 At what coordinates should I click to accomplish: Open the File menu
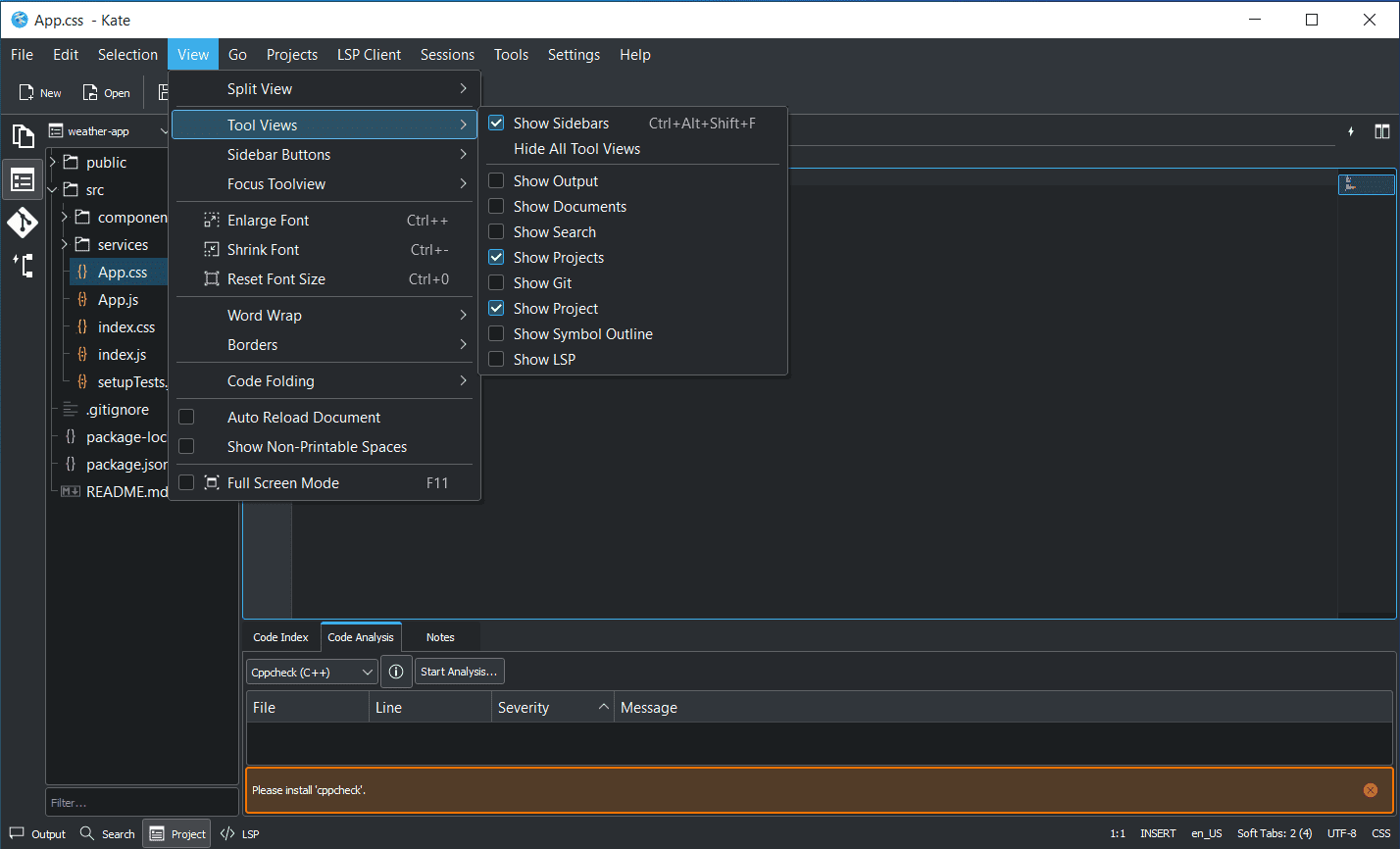(22, 55)
